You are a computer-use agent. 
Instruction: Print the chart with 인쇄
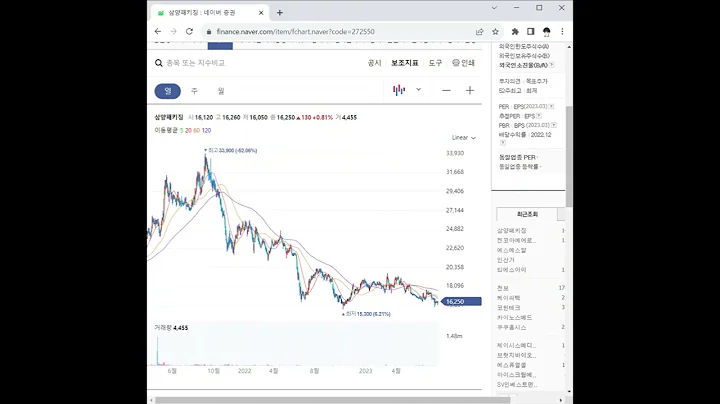463,63
